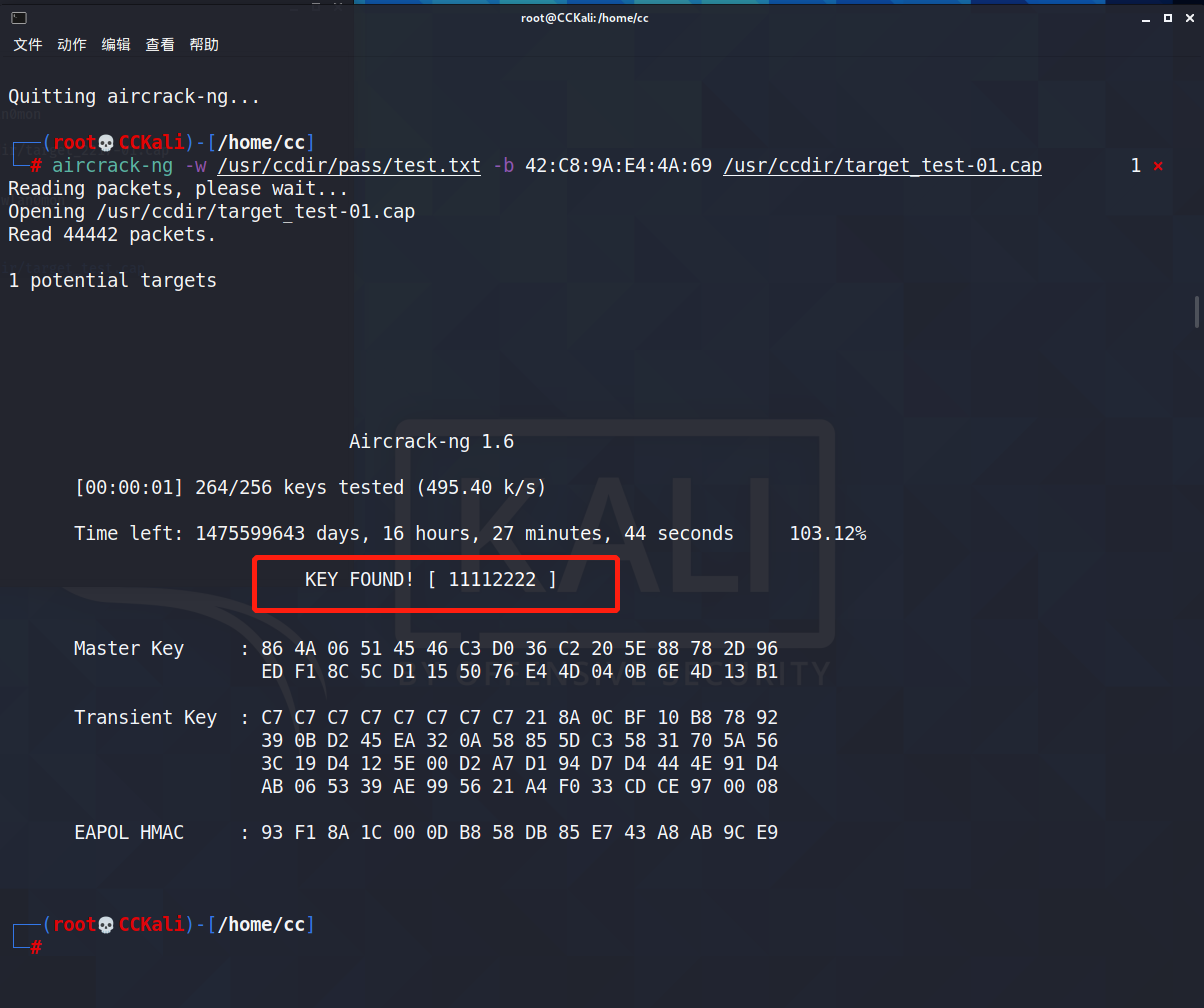Click 'Read 44442 packets.' line
1204x1008 pixels.
pyautogui.click(x=112, y=235)
